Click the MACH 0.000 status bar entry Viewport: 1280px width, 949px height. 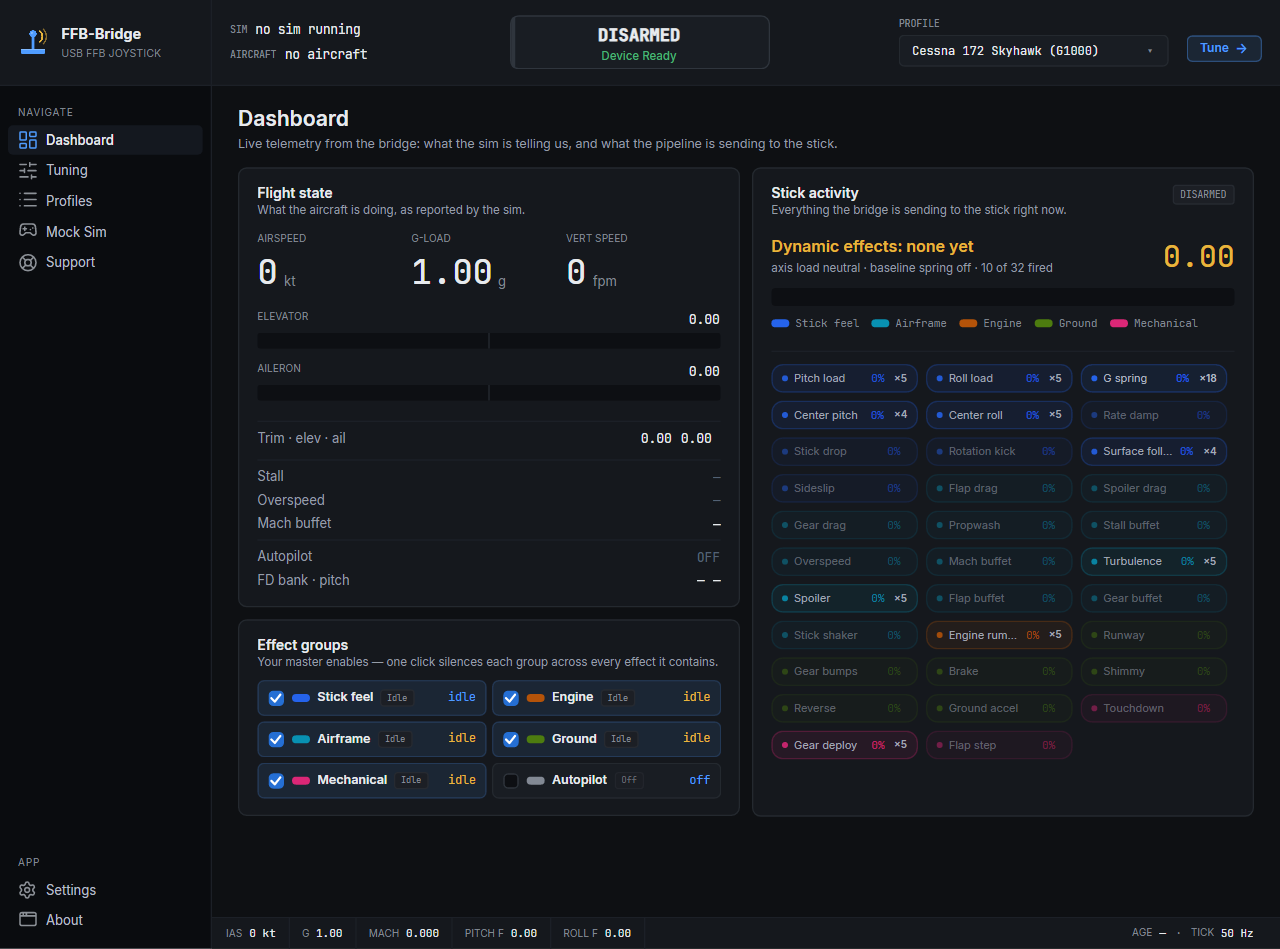coord(404,933)
